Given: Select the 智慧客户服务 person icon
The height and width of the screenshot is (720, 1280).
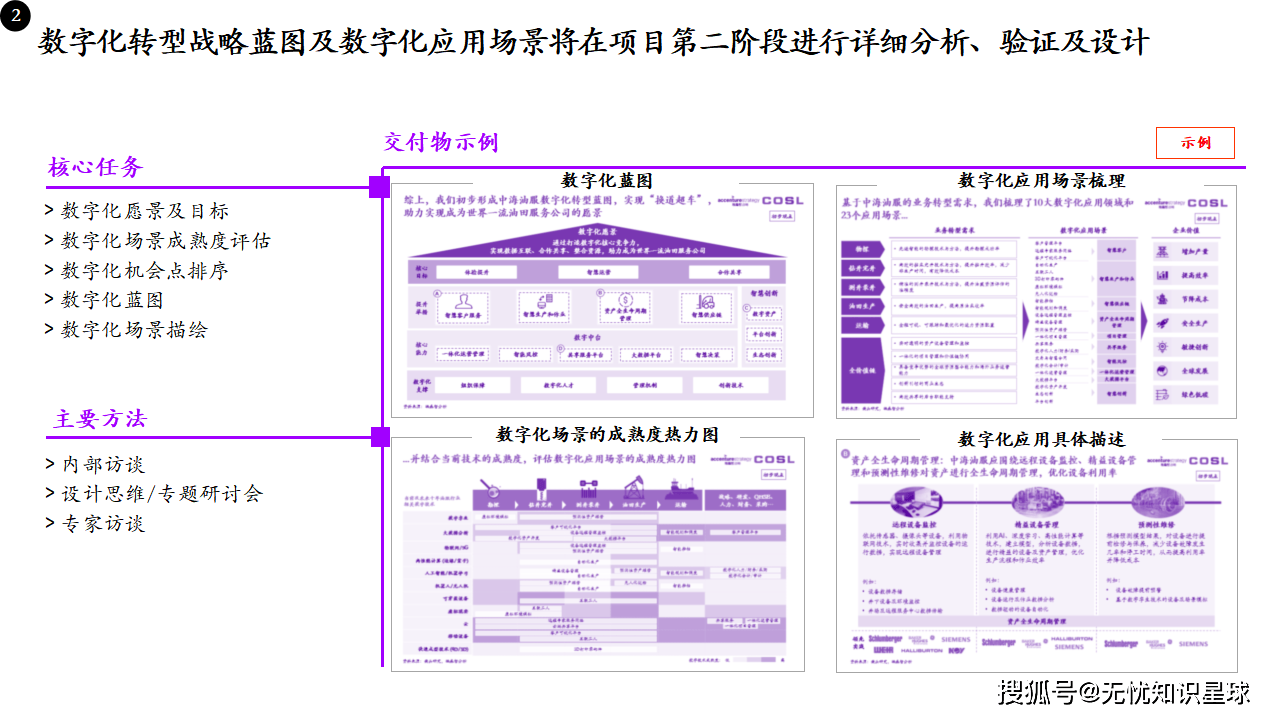Looking at the screenshot, I should (x=463, y=301).
